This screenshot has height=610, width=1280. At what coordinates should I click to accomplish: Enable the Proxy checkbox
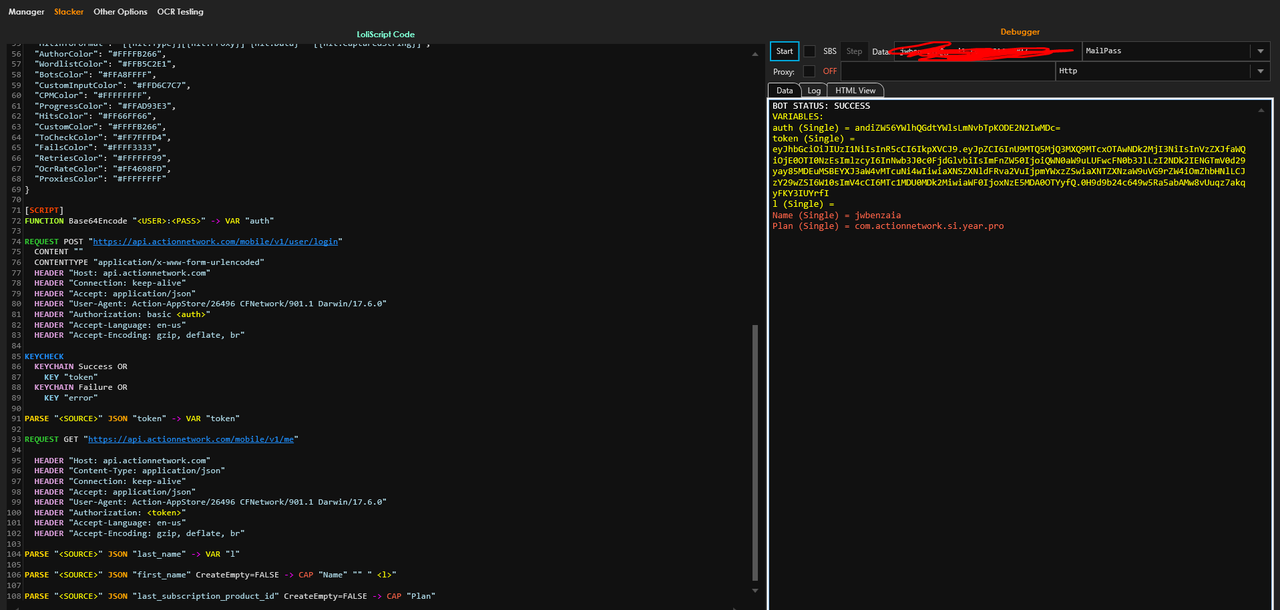809,71
